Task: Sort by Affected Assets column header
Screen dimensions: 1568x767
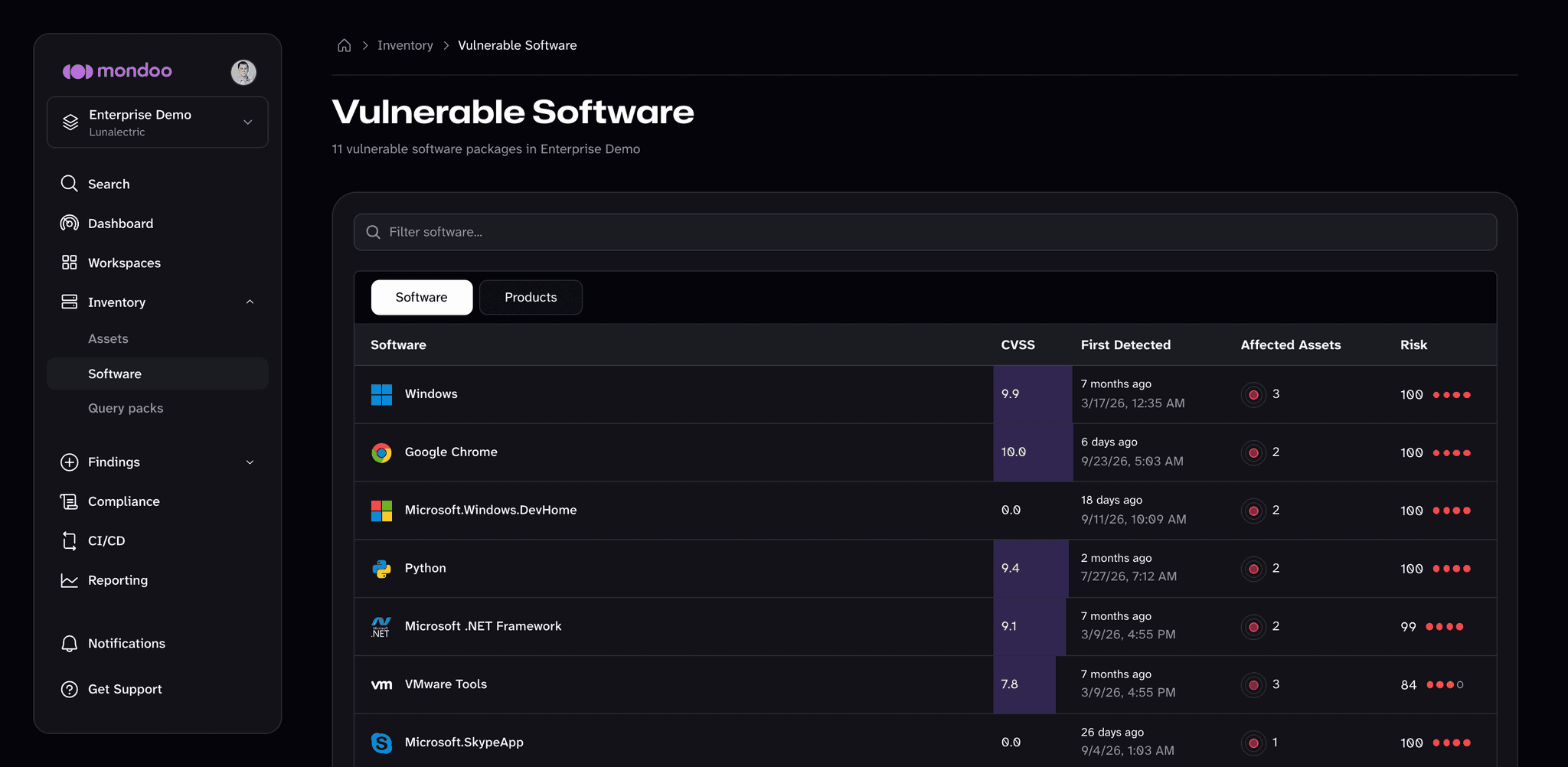Action: click(1291, 344)
